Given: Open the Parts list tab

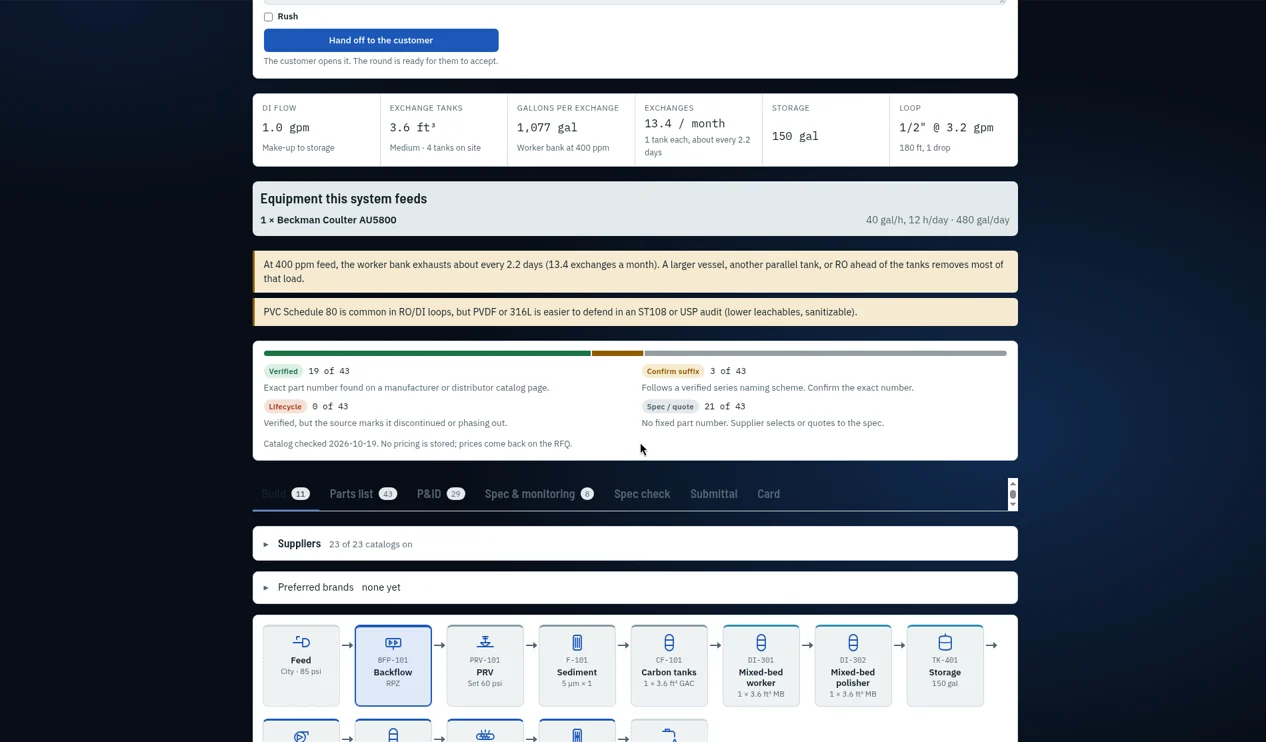Looking at the screenshot, I should coord(363,494).
